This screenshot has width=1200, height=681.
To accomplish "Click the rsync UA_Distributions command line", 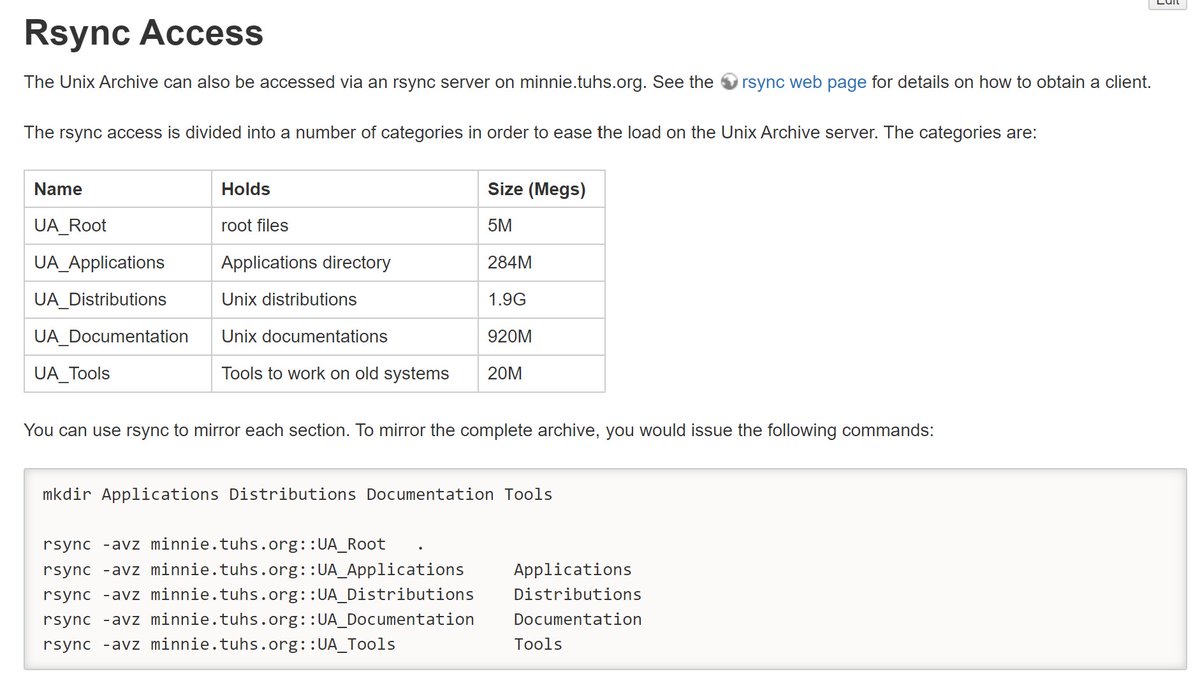I will tap(342, 595).
